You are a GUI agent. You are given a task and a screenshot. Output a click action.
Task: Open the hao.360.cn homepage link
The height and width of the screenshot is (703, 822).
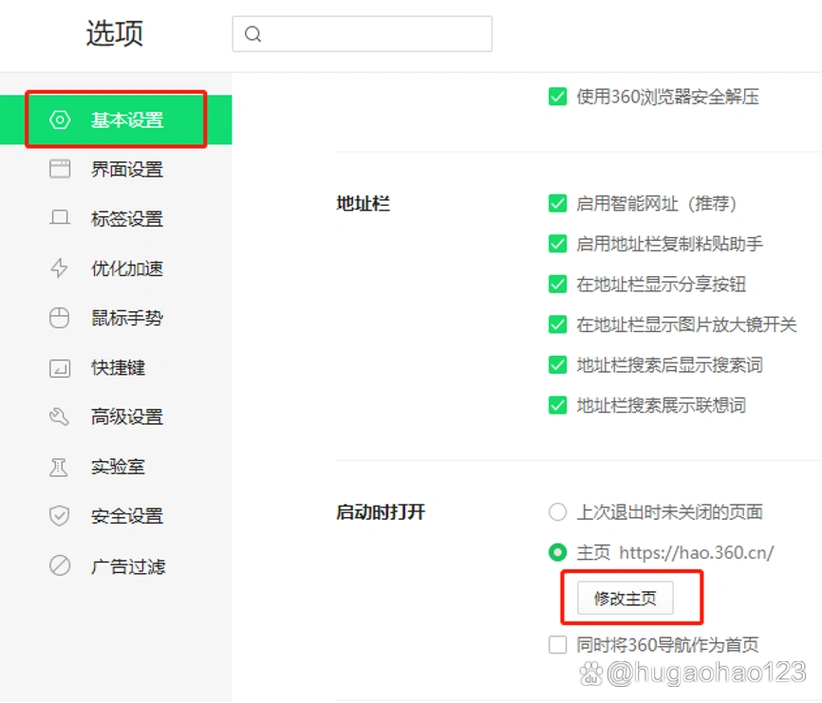pyautogui.click(x=698, y=551)
